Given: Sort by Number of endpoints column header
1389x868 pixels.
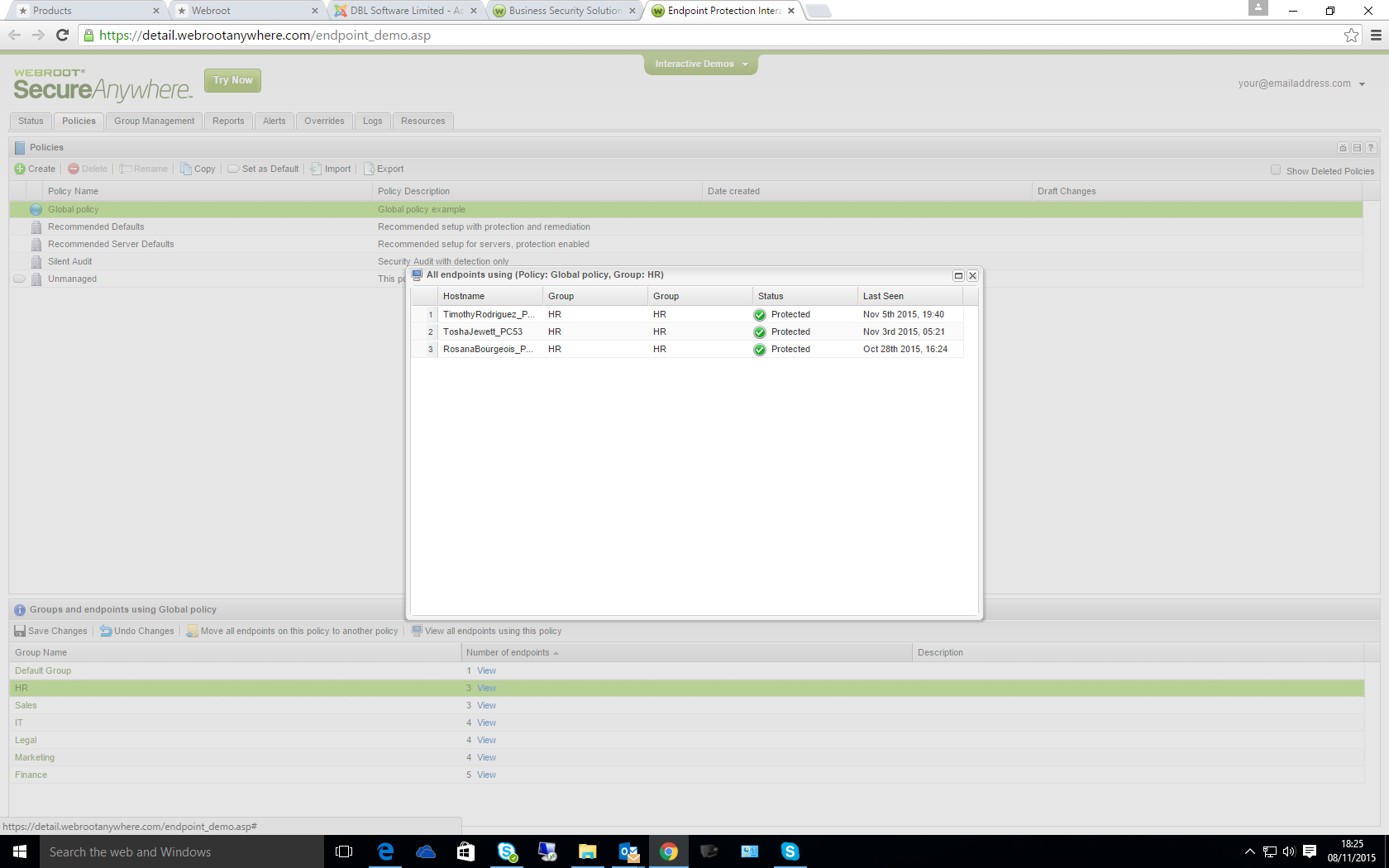Looking at the screenshot, I should pos(686,653).
